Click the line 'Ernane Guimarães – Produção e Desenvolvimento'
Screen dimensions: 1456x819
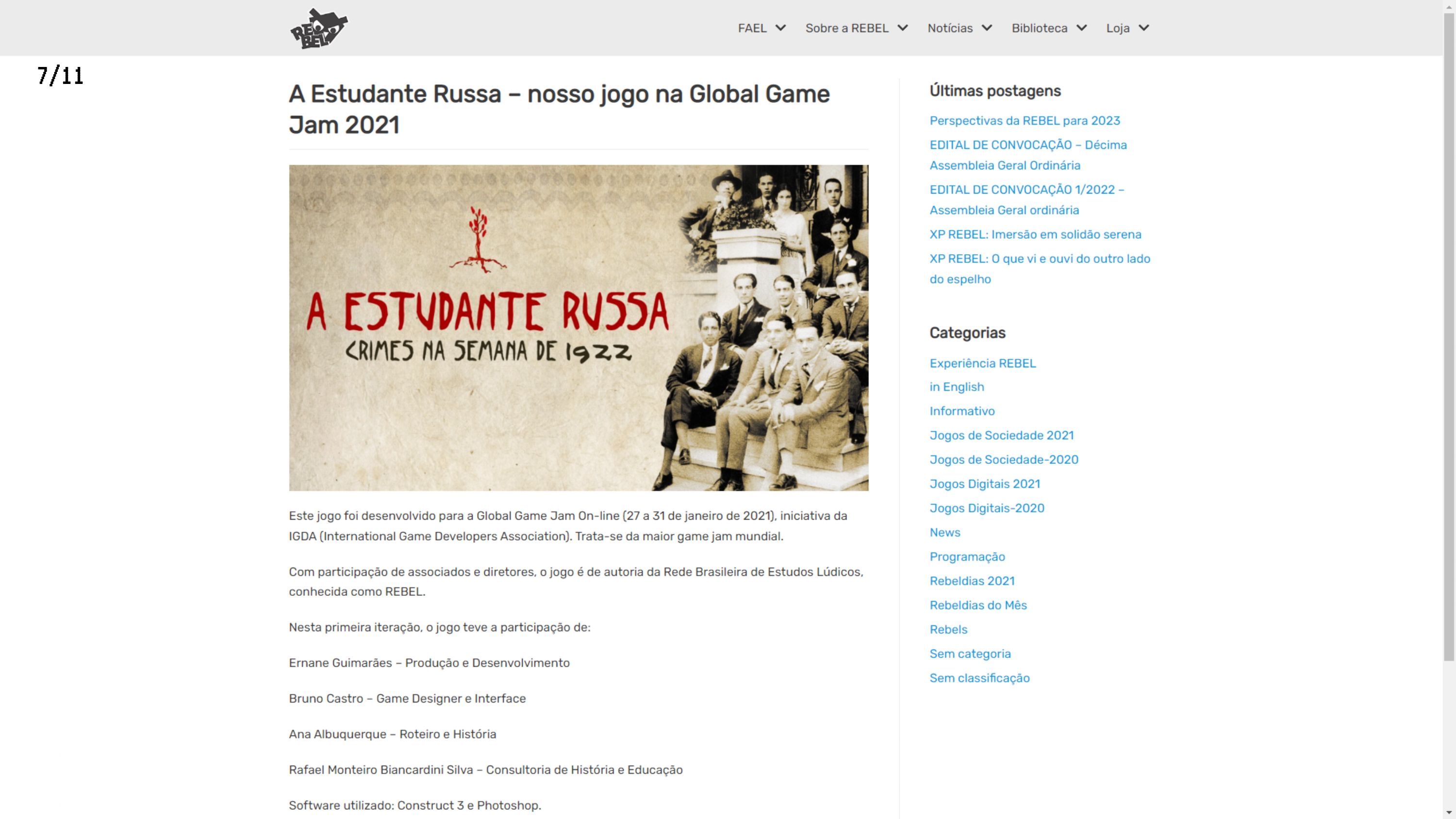point(429,662)
